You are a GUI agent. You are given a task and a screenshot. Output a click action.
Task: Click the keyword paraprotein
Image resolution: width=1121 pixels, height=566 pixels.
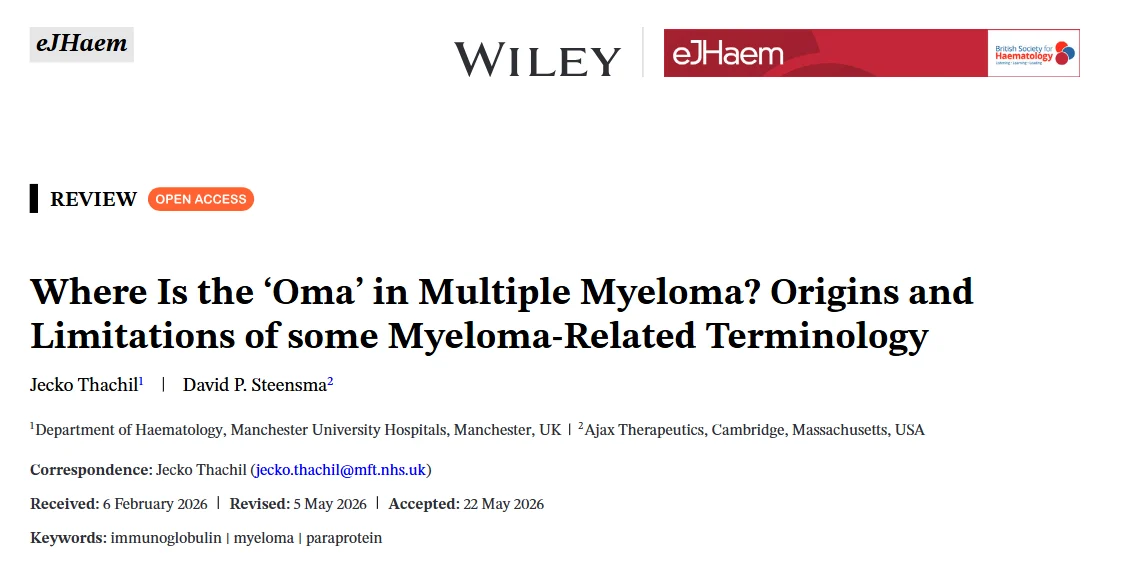(344, 537)
